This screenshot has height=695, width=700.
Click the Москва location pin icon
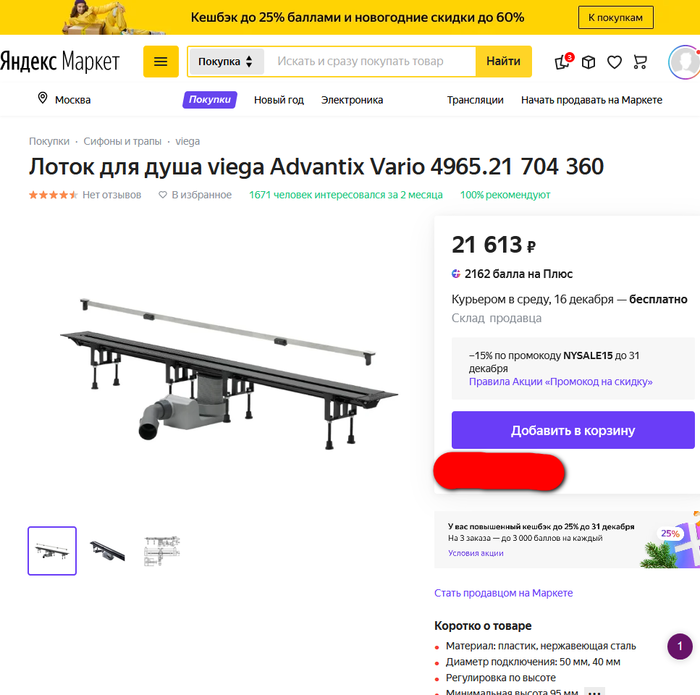click(42, 98)
